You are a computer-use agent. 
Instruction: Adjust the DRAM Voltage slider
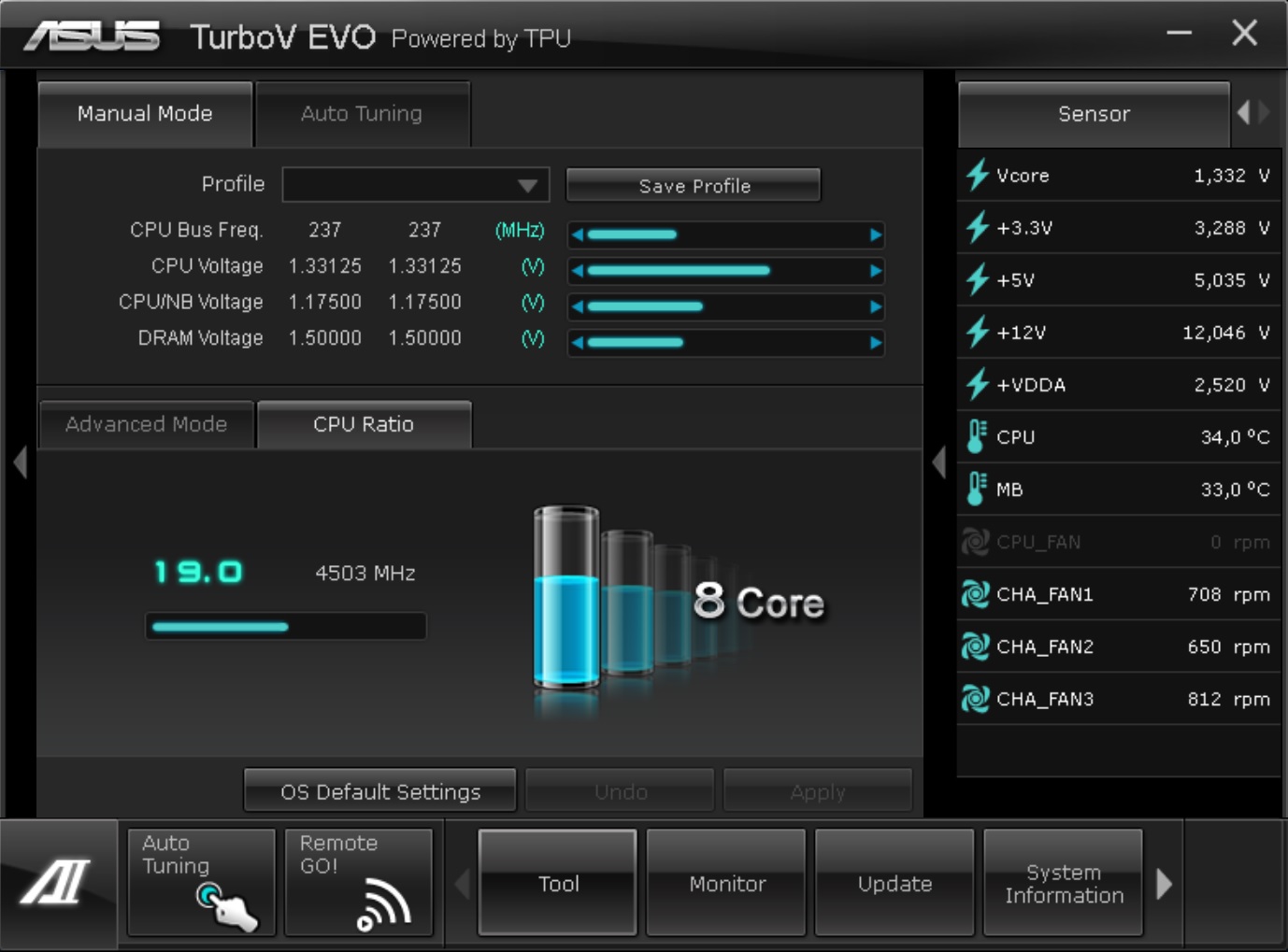pos(726,343)
